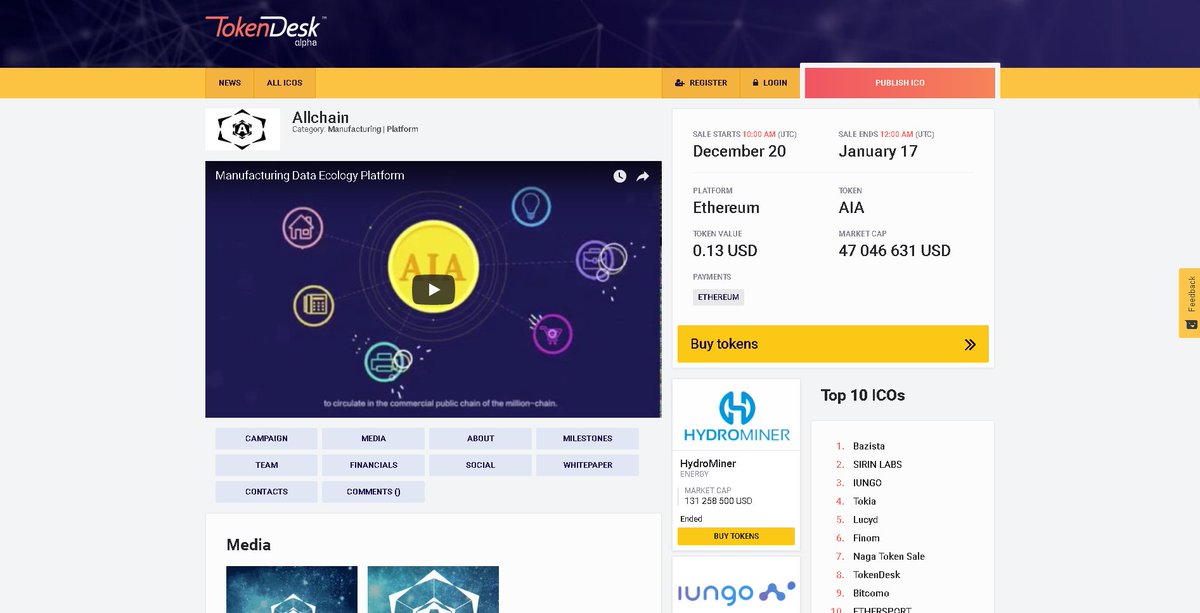
Task: Switch to the CAMPAIGN tab
Action: point(266,438)
